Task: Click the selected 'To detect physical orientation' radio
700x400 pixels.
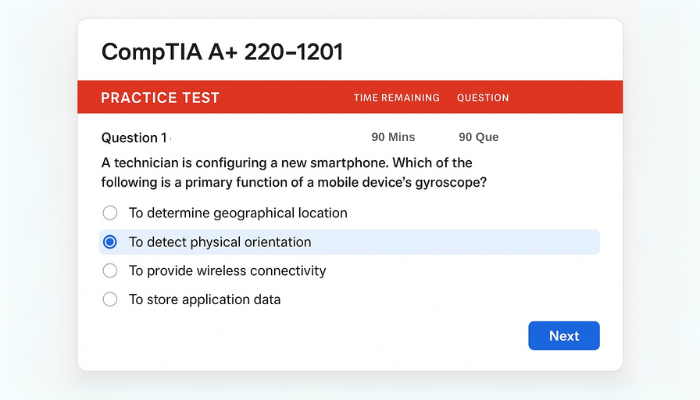Action: point(110,242)
